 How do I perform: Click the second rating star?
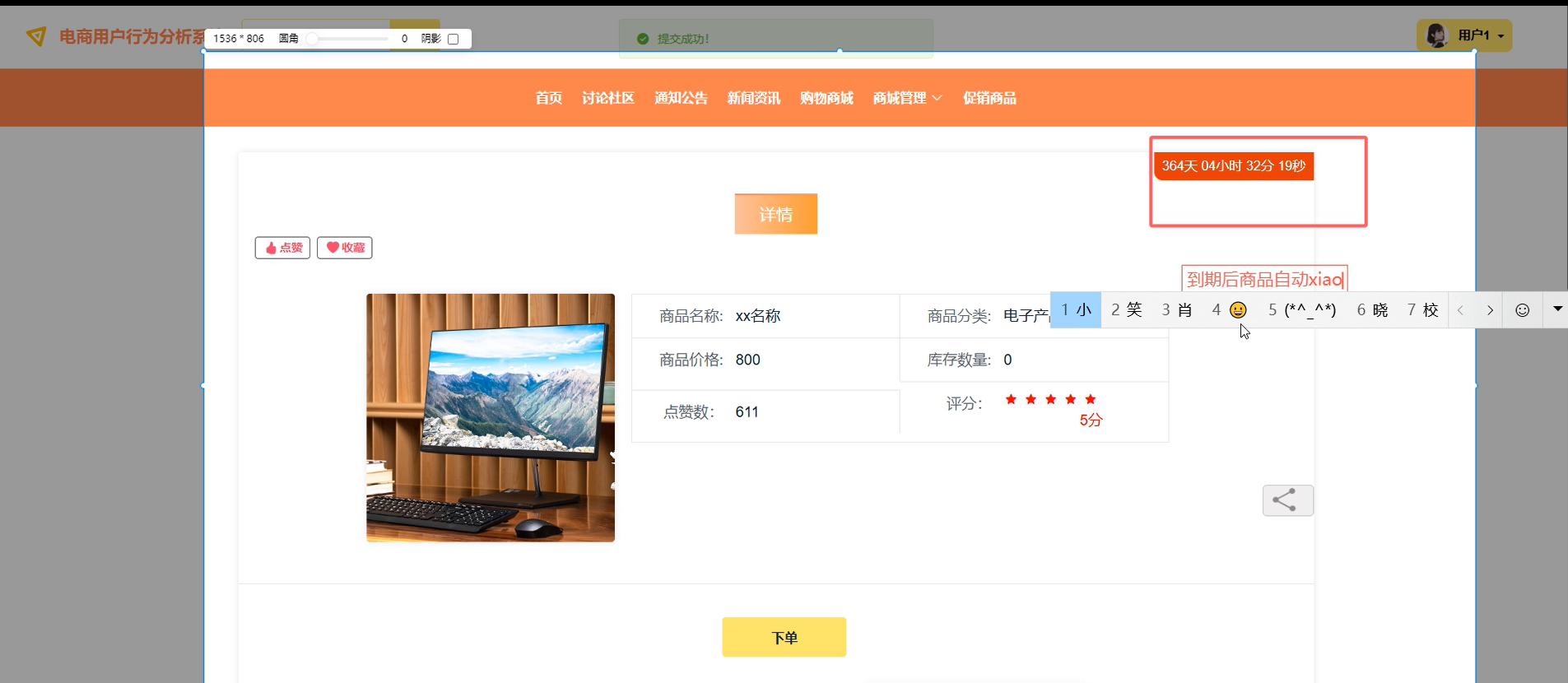coord(1031,399)
